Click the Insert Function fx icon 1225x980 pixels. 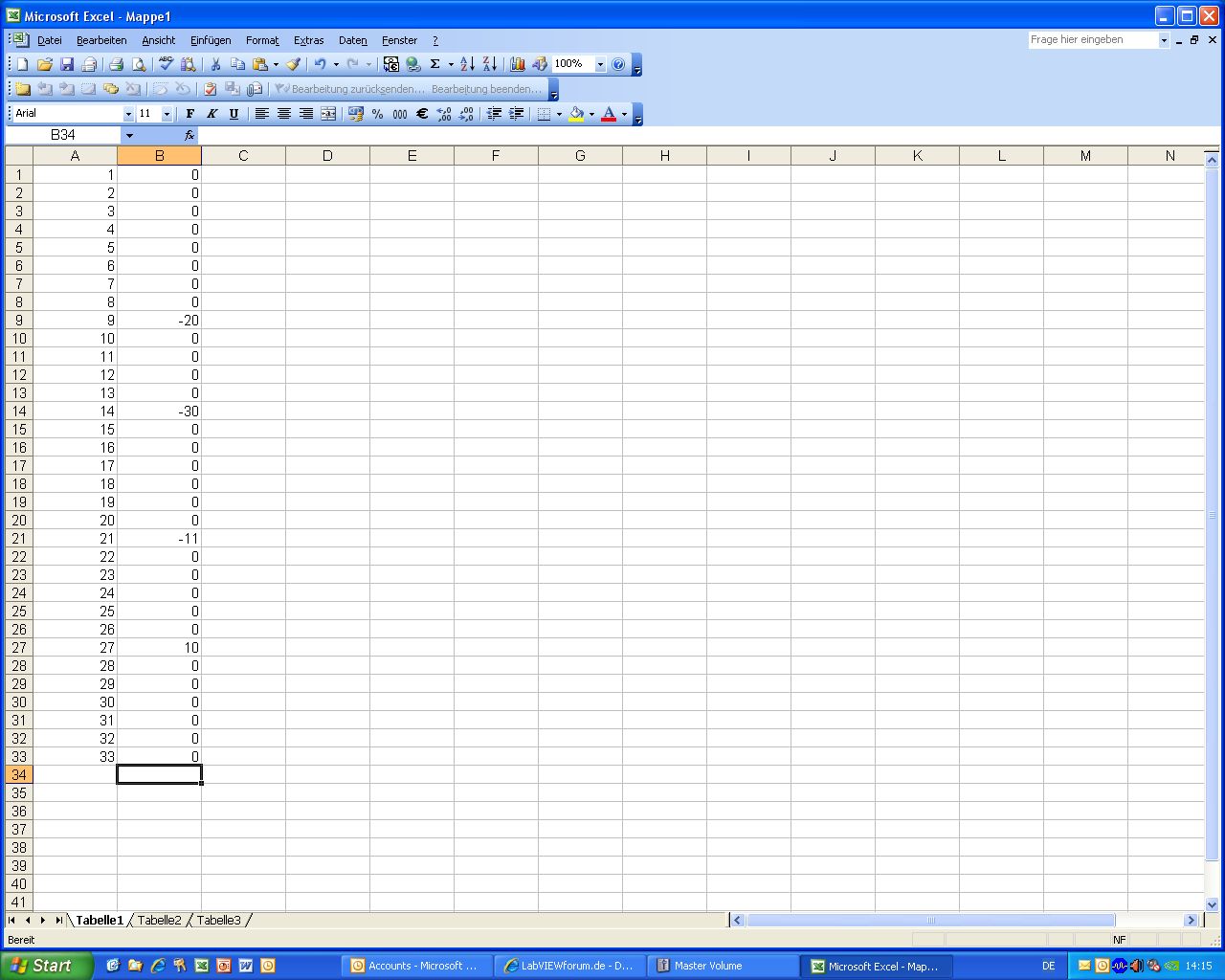pos(189,136)
